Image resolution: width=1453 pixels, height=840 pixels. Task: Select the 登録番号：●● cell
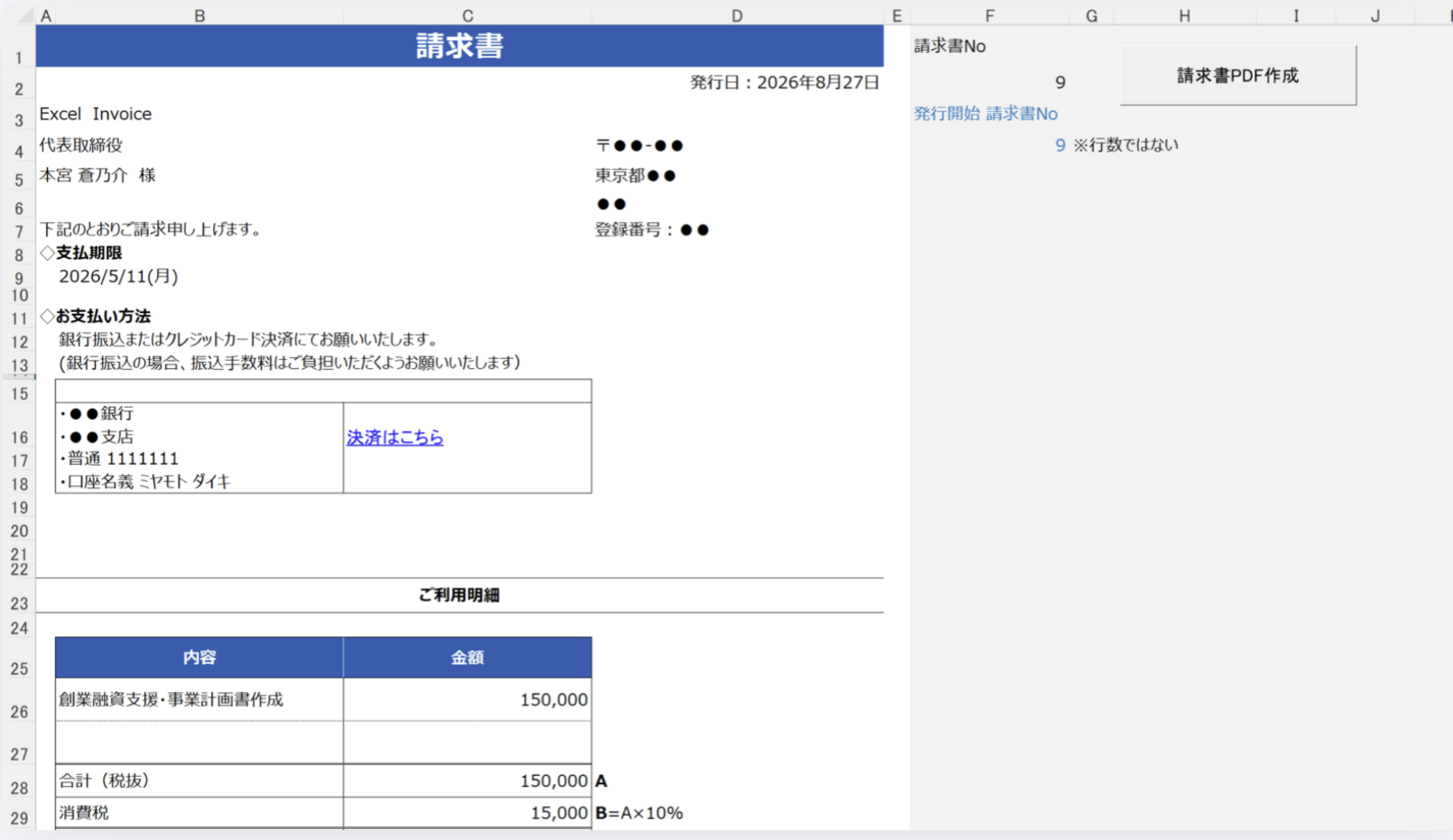[x=652, y=230]
